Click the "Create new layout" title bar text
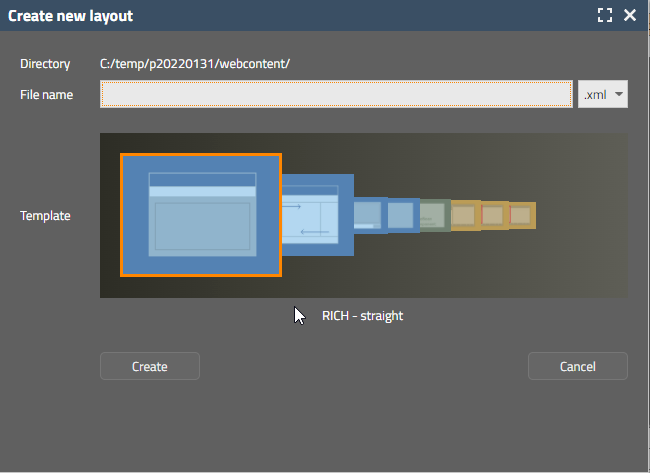650x473 pixels. click(70, 16)
